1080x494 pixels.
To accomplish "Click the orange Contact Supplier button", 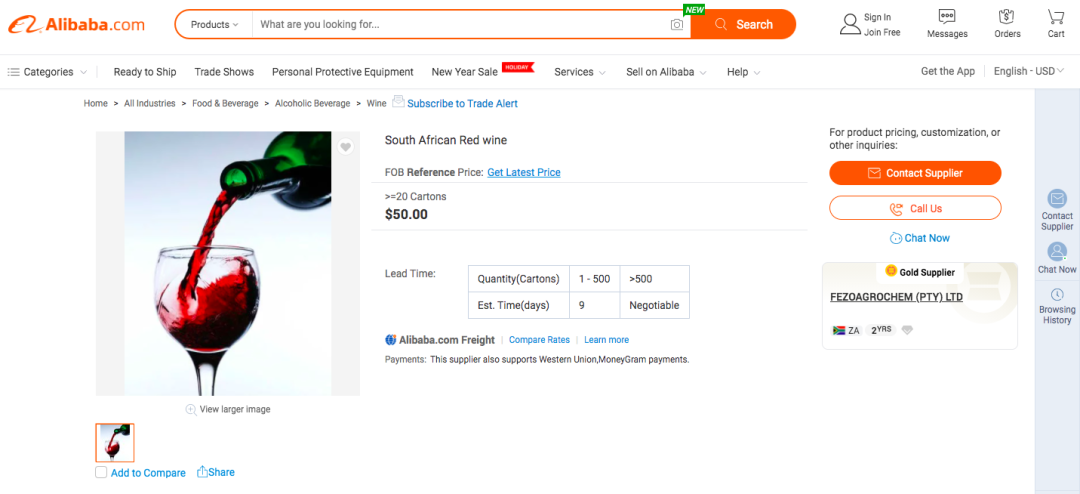I will (914, 173).
